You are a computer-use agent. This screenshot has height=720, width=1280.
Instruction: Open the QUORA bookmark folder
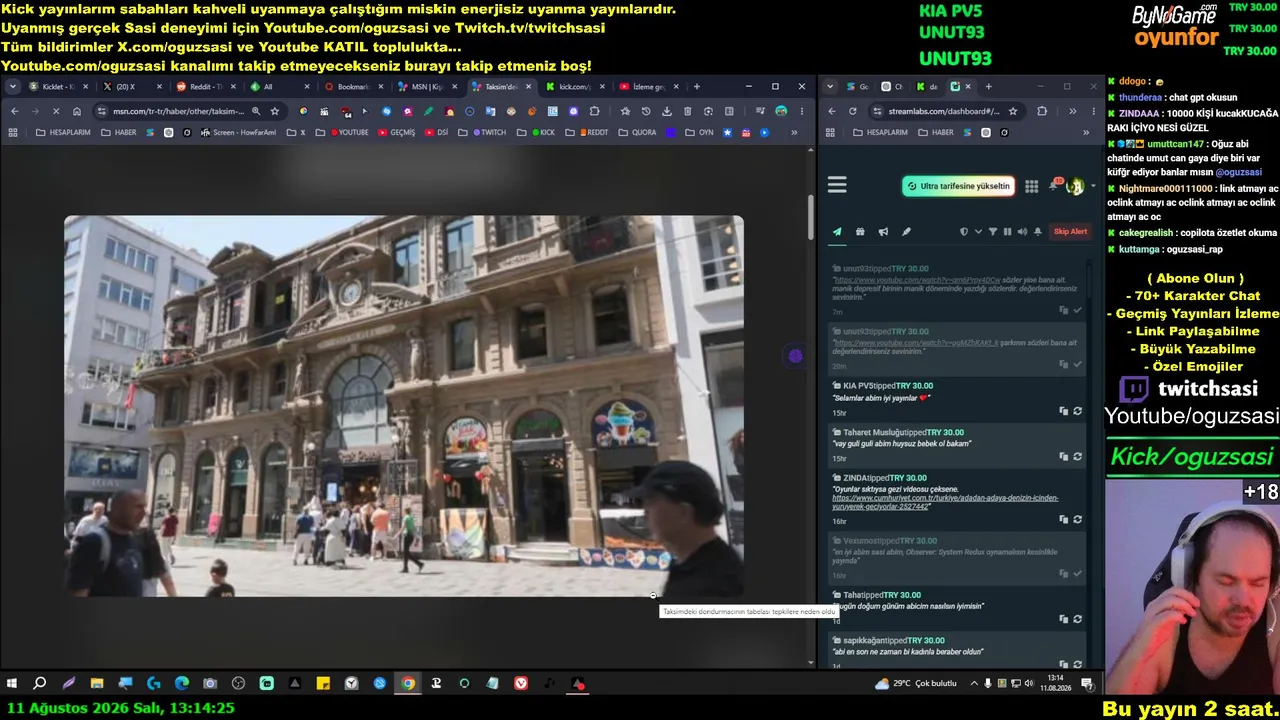point(637,133)
